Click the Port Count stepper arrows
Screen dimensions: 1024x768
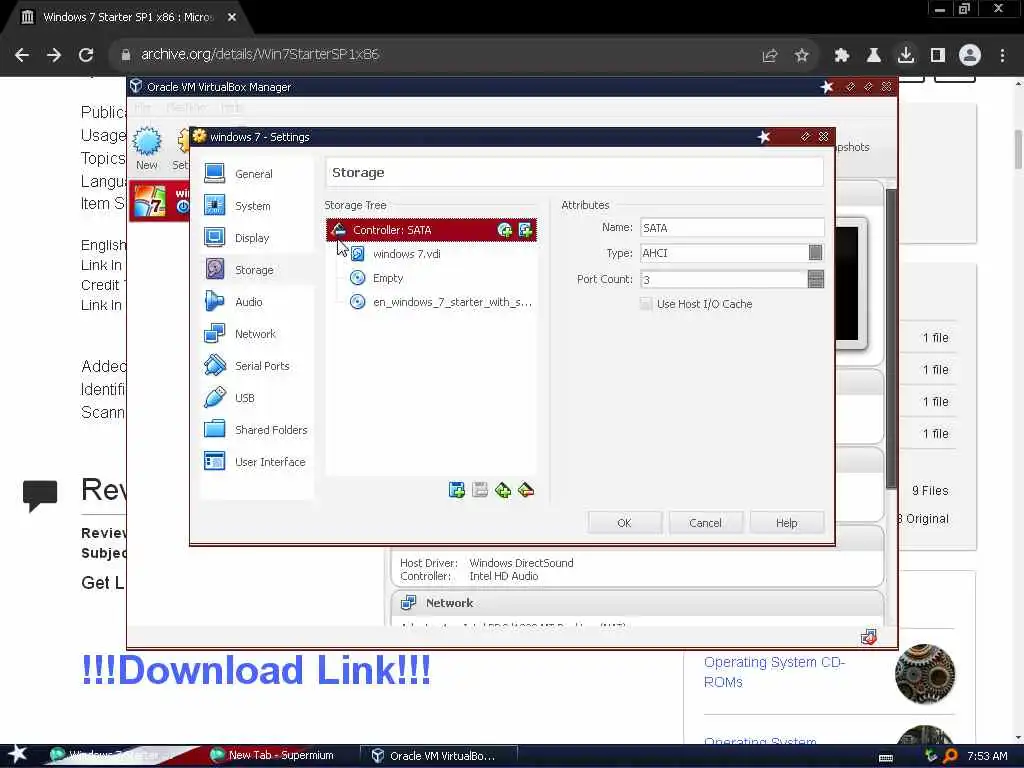click(x=815, y=280)
